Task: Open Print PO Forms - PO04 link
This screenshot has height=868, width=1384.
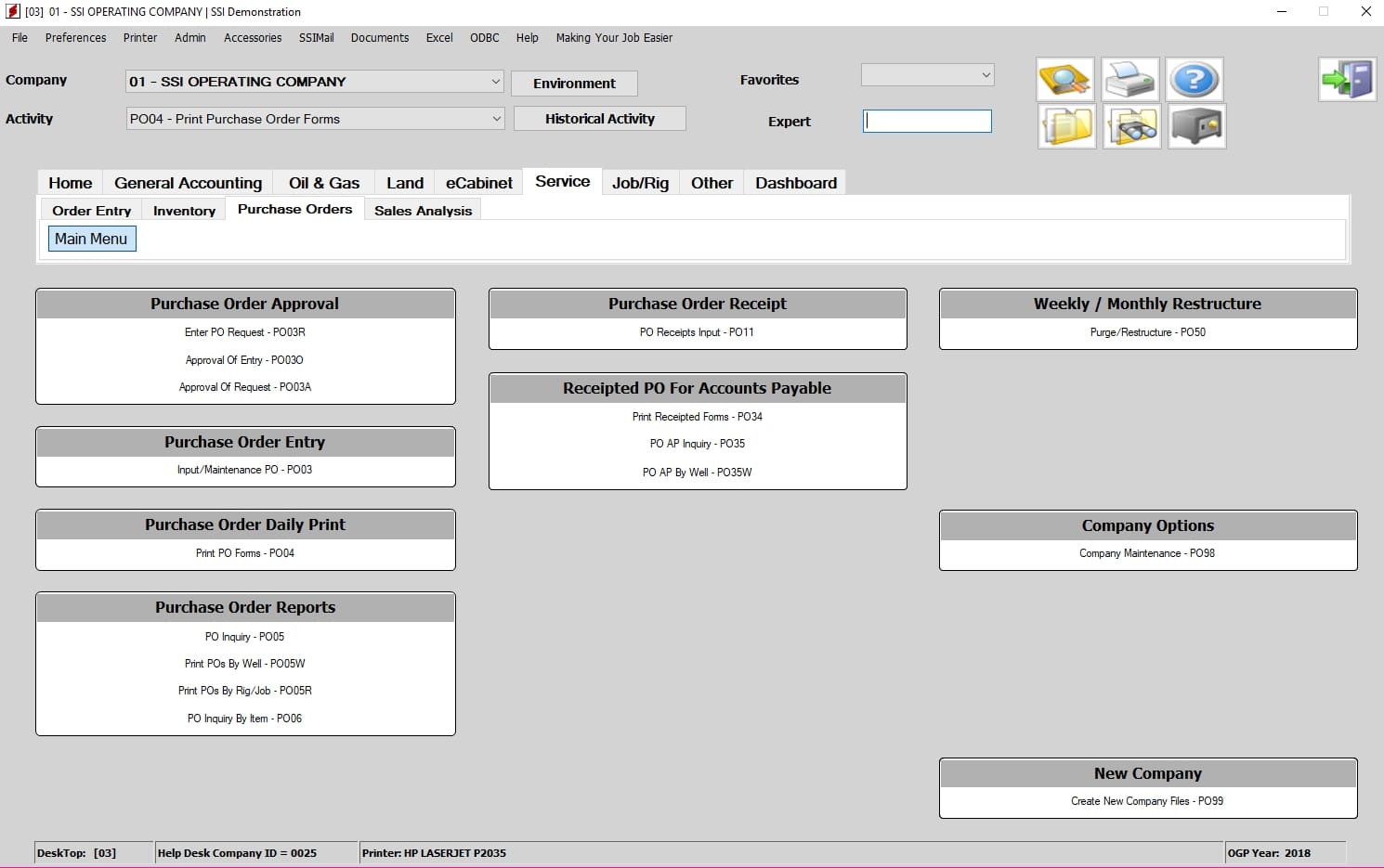Action: [x=245, y=553]
